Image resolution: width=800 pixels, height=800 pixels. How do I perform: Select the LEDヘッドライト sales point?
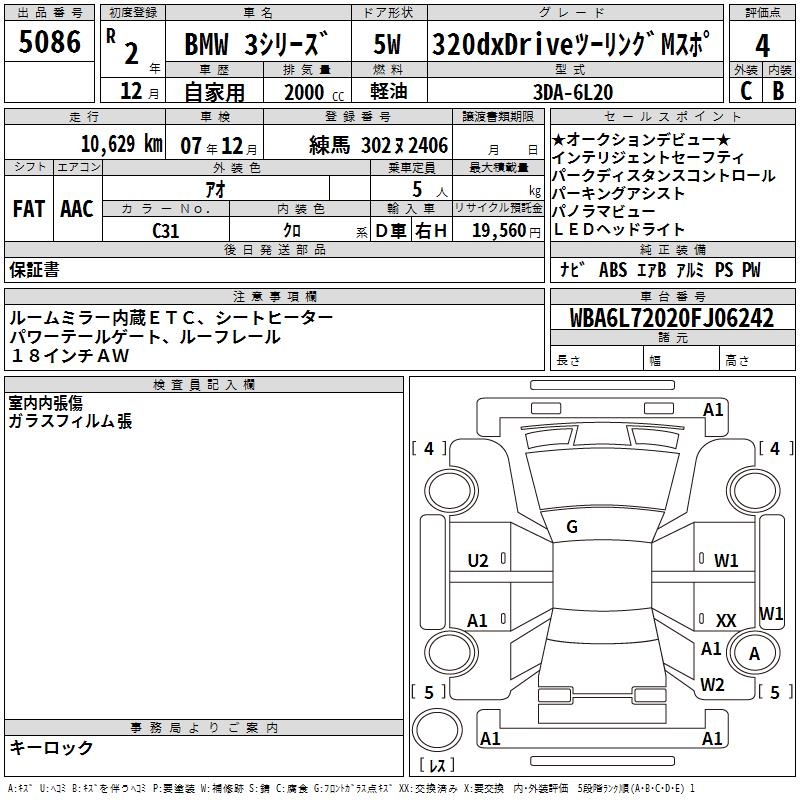pos(618,229)
